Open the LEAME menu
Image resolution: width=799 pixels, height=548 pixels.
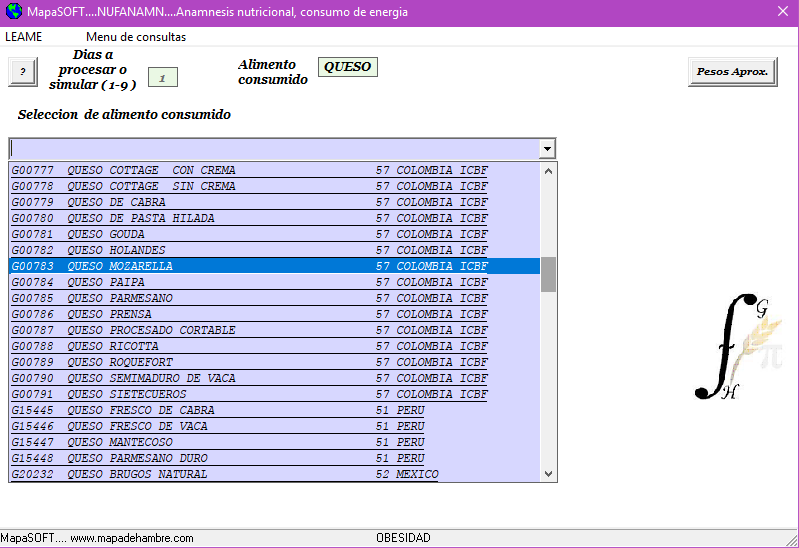click(24, 37)
